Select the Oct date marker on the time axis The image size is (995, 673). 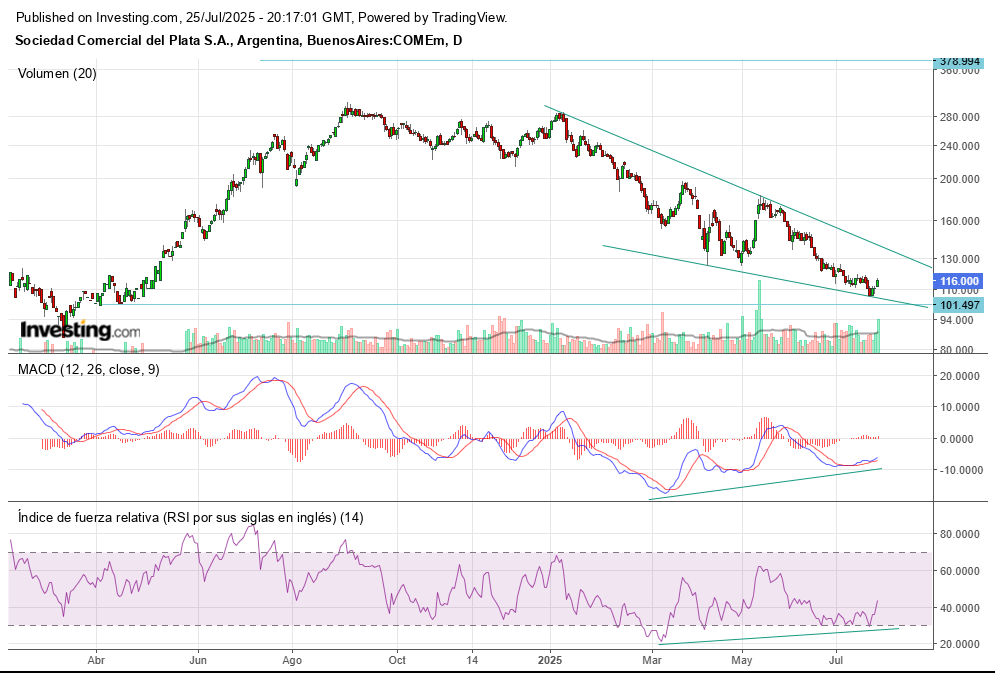click(x=397, y=660)
